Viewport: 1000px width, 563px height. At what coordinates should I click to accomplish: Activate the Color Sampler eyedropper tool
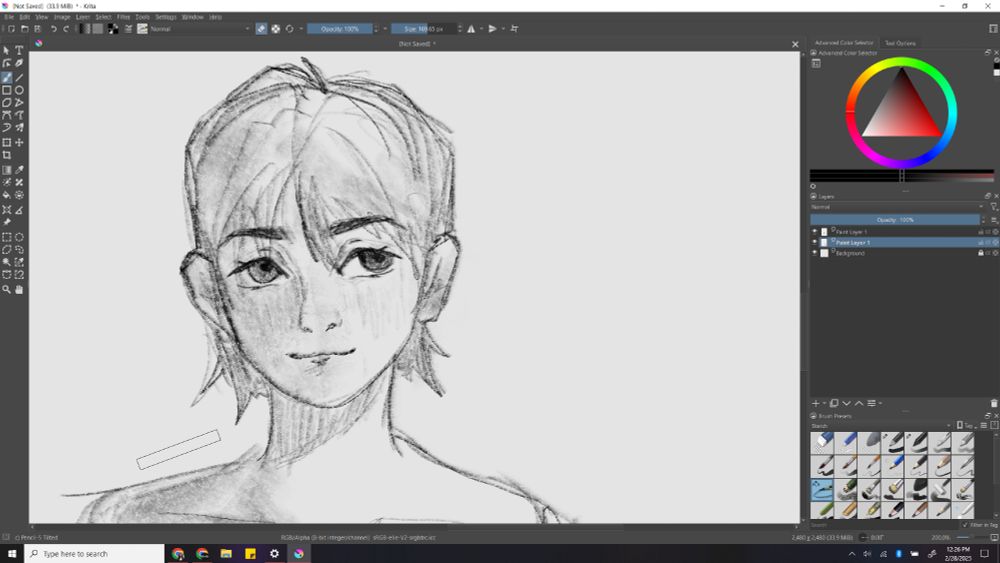pos(19,170)
